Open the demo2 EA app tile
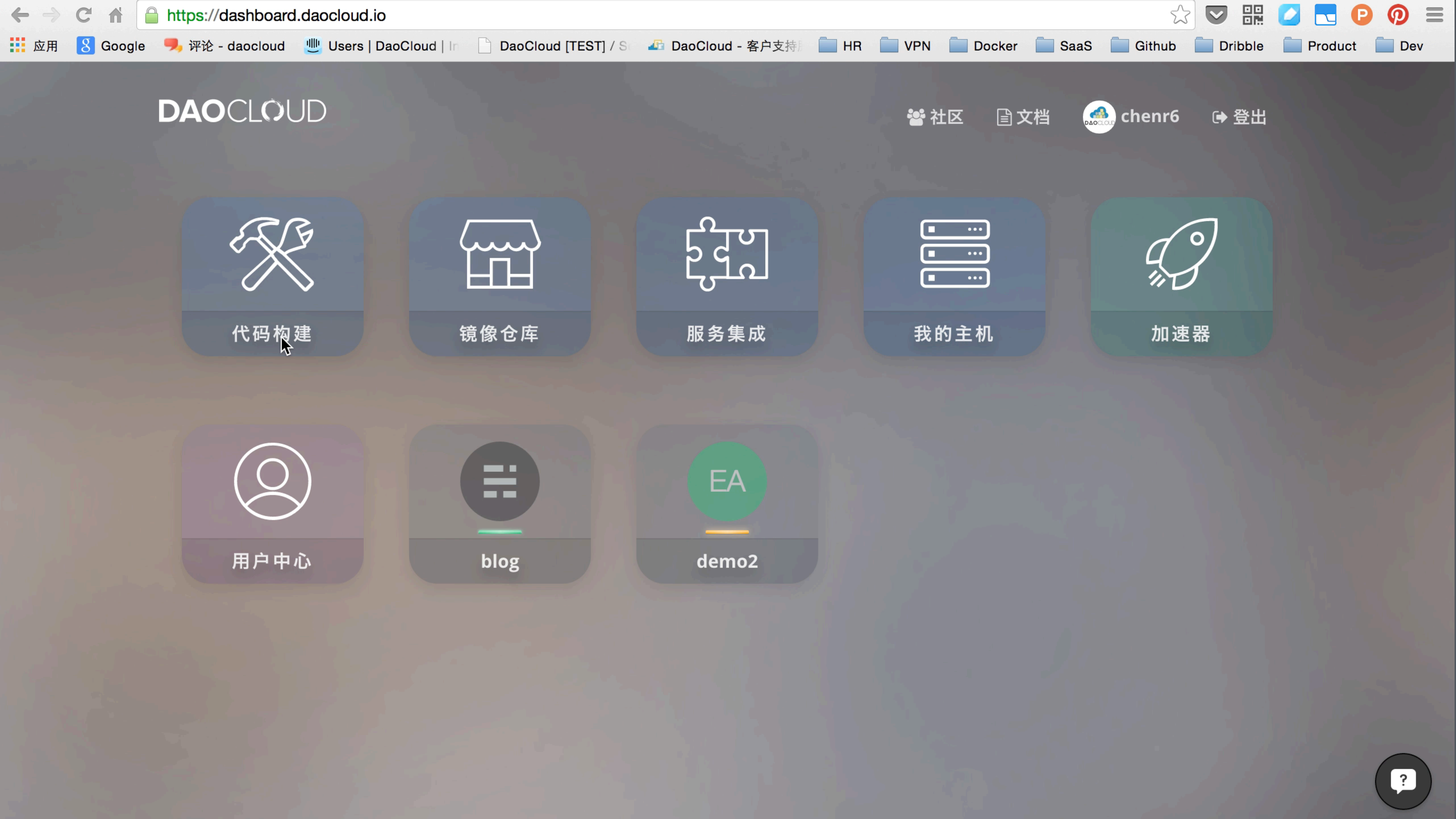 (727, 504)
